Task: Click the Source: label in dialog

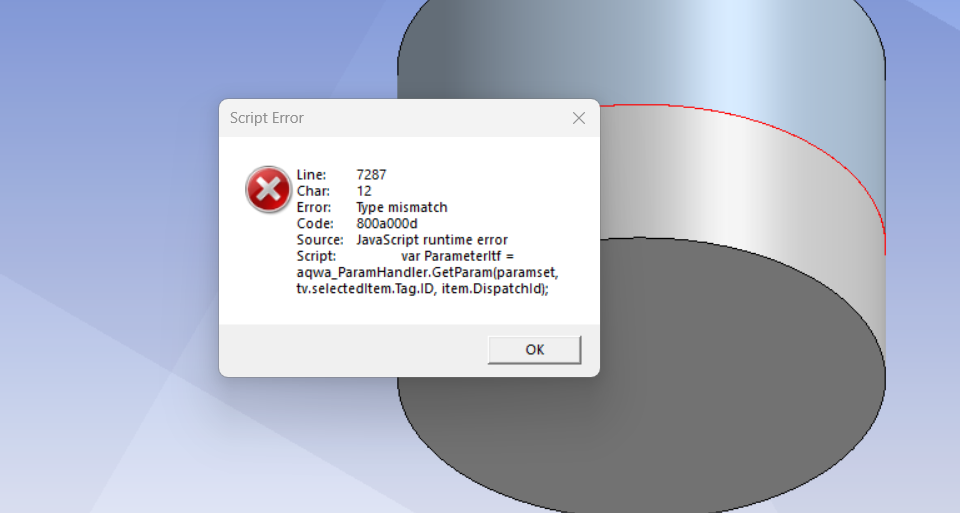Action: pyautogui.click(x=320, y=240)
